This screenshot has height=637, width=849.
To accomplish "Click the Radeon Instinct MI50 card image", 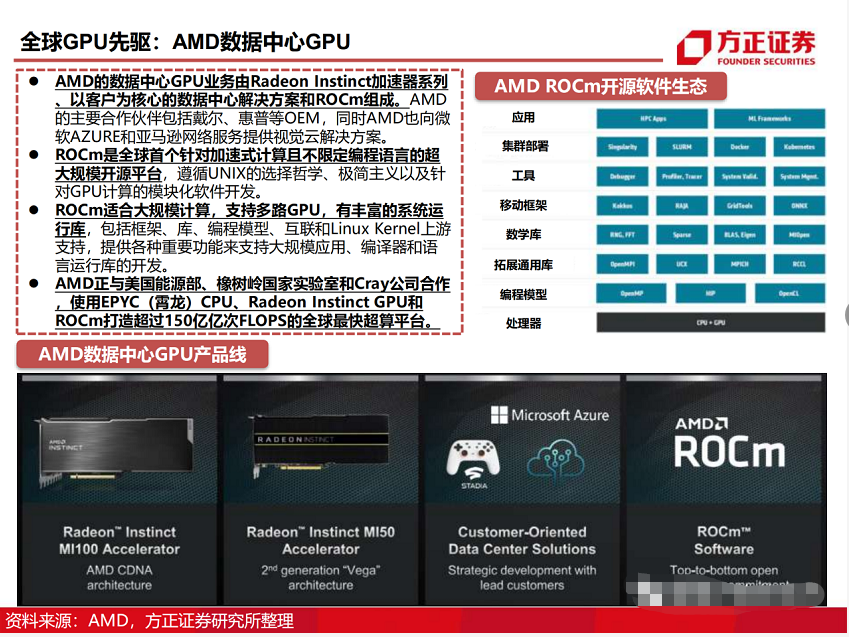I will [x=318, y=447].
